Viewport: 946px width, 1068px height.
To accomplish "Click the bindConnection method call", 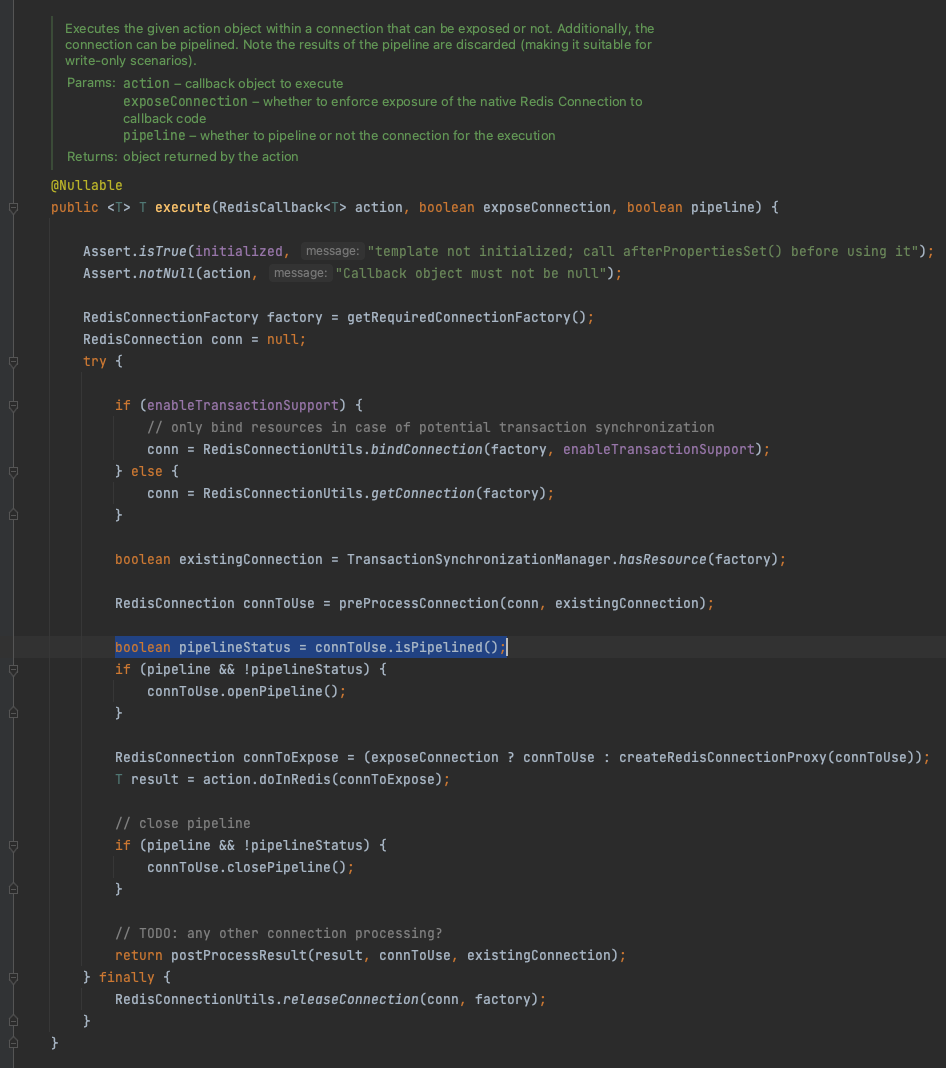I will pos(427,450).
